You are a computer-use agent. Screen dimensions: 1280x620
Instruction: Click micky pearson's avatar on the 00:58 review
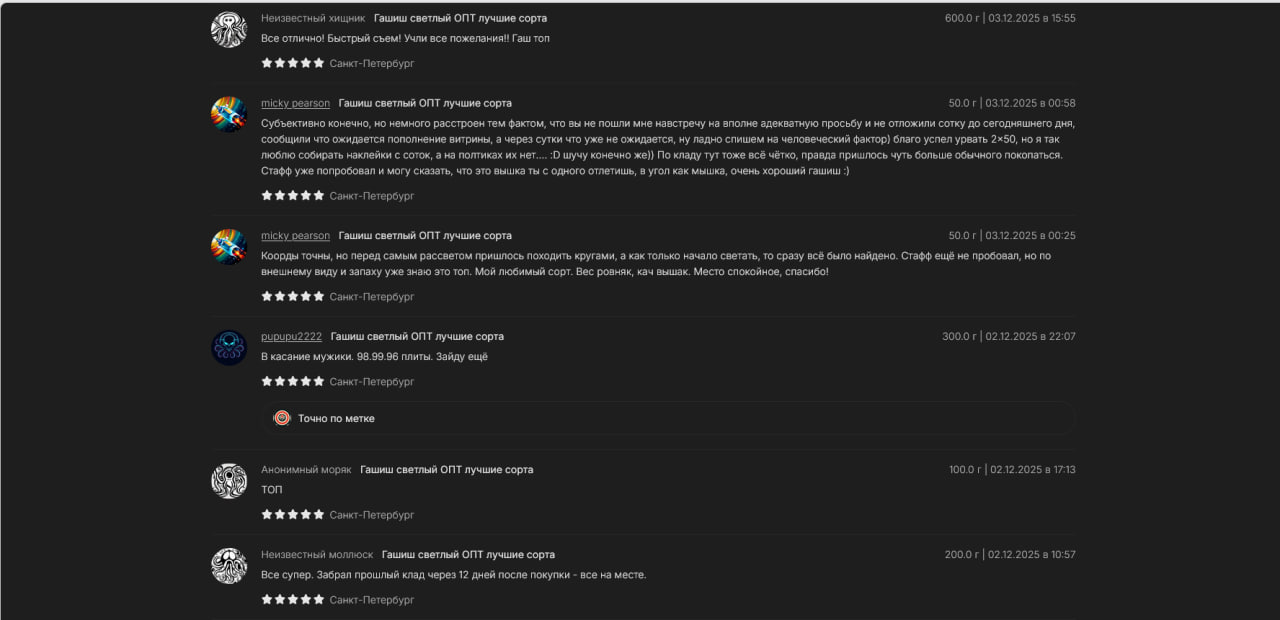229,115
